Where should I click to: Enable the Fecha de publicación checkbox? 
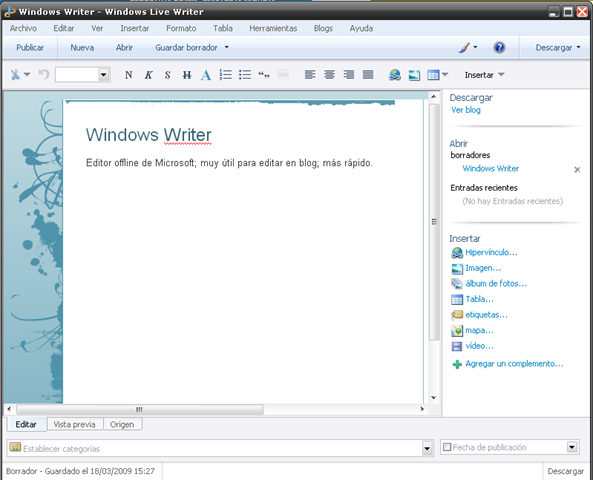coord(447,447)
